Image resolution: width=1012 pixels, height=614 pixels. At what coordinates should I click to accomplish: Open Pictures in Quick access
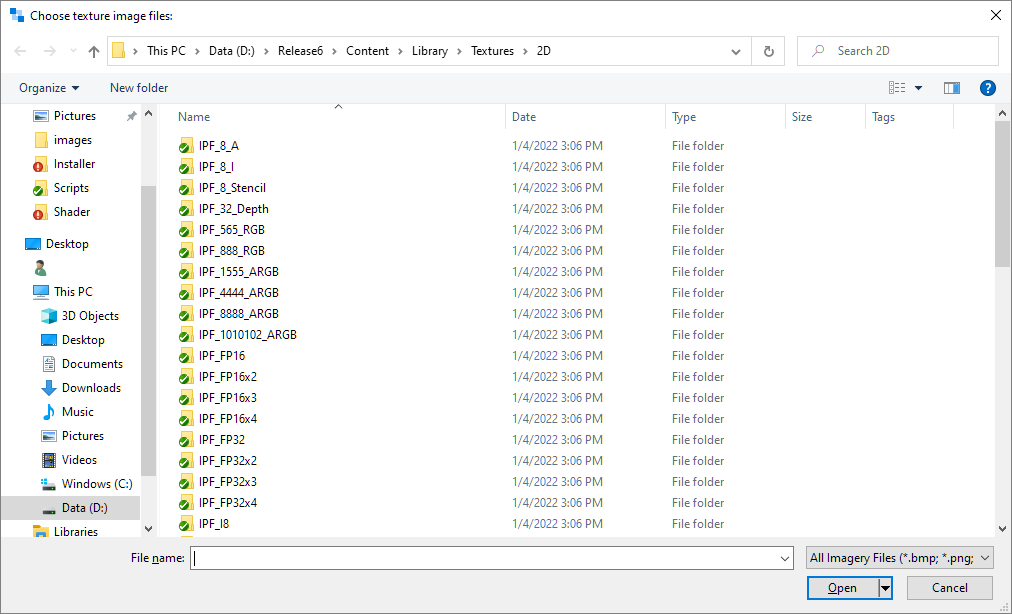(x=74, y=116)
